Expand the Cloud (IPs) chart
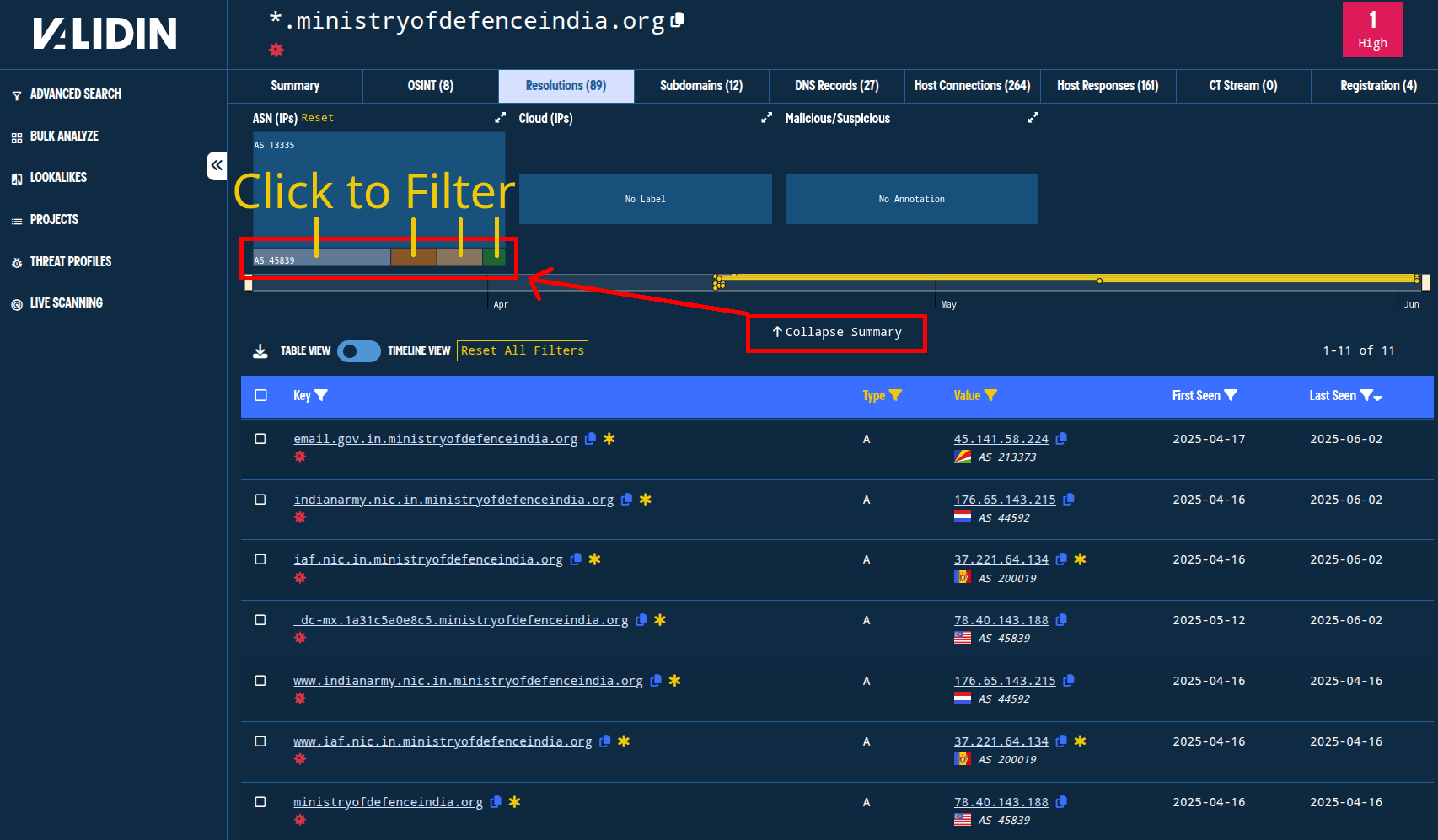1438x840 pixels. tap(766, 118)
